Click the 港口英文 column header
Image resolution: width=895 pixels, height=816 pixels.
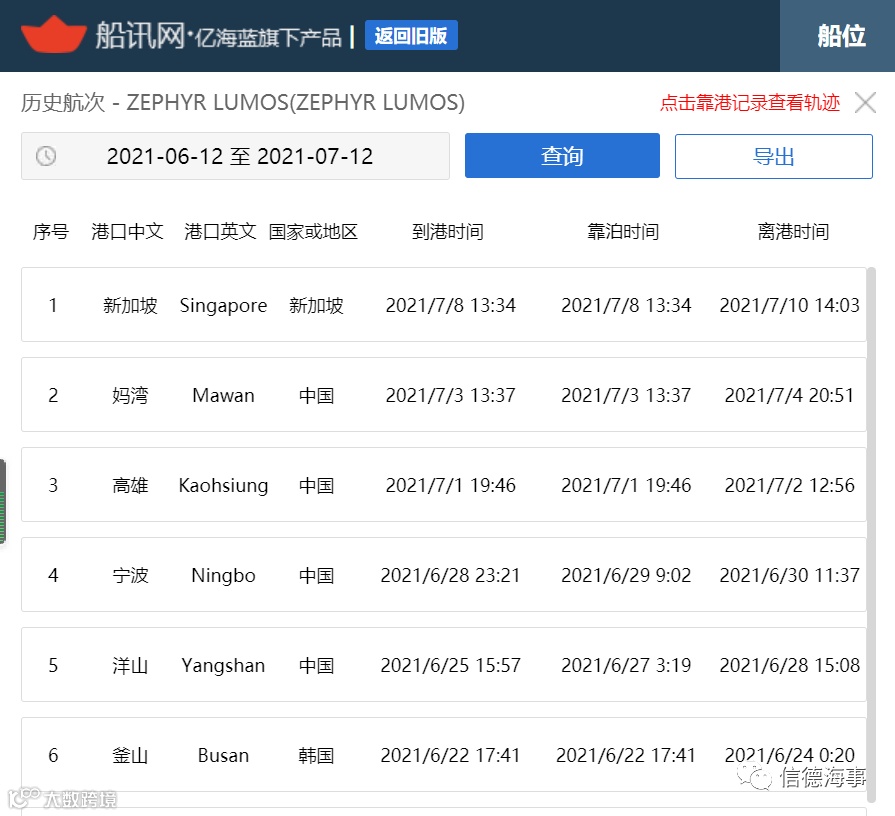pyautogui.click(x=220, y=232)
